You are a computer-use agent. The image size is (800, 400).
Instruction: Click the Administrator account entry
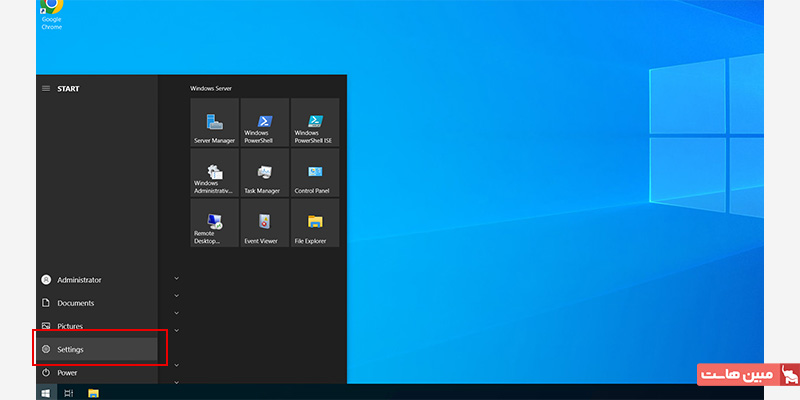[x=78, y=280]
